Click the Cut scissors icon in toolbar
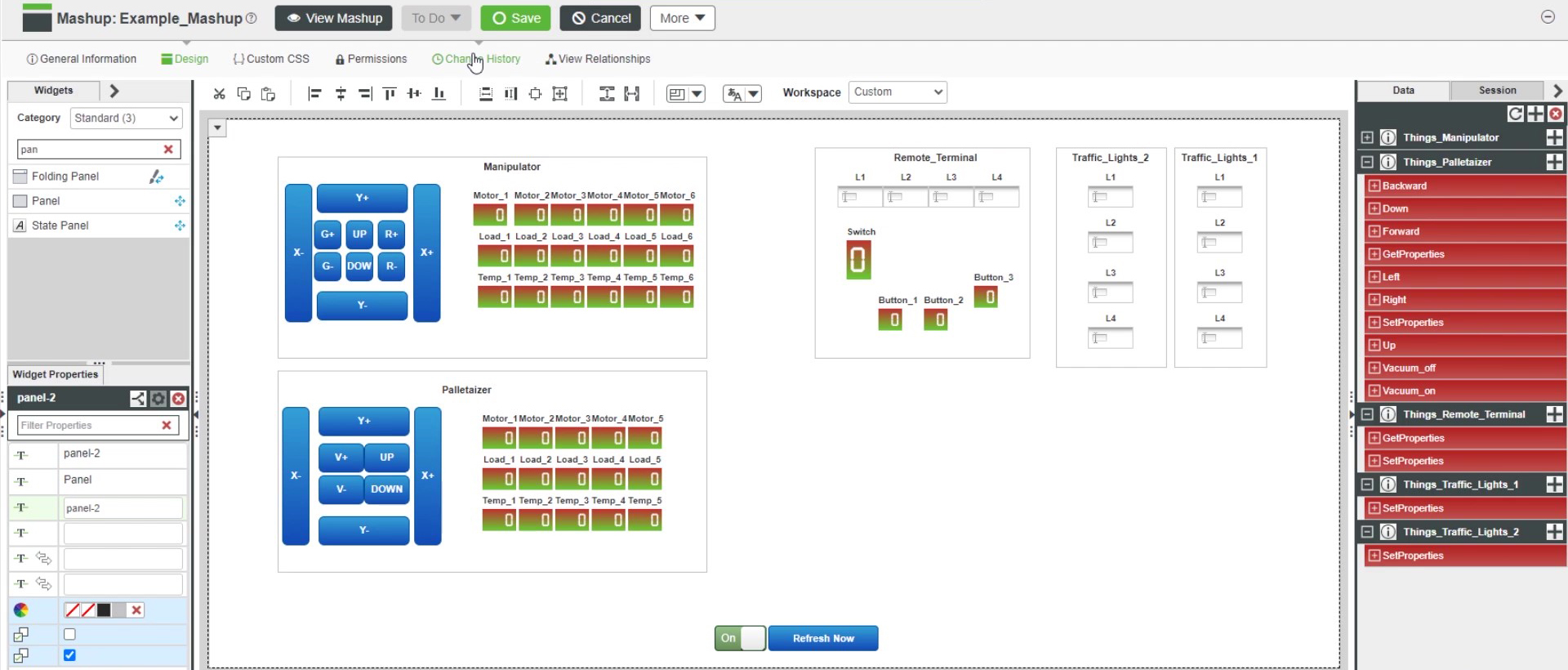Image resolution: width=1568 pixels, height=670 pixels. tap(219, 94)
